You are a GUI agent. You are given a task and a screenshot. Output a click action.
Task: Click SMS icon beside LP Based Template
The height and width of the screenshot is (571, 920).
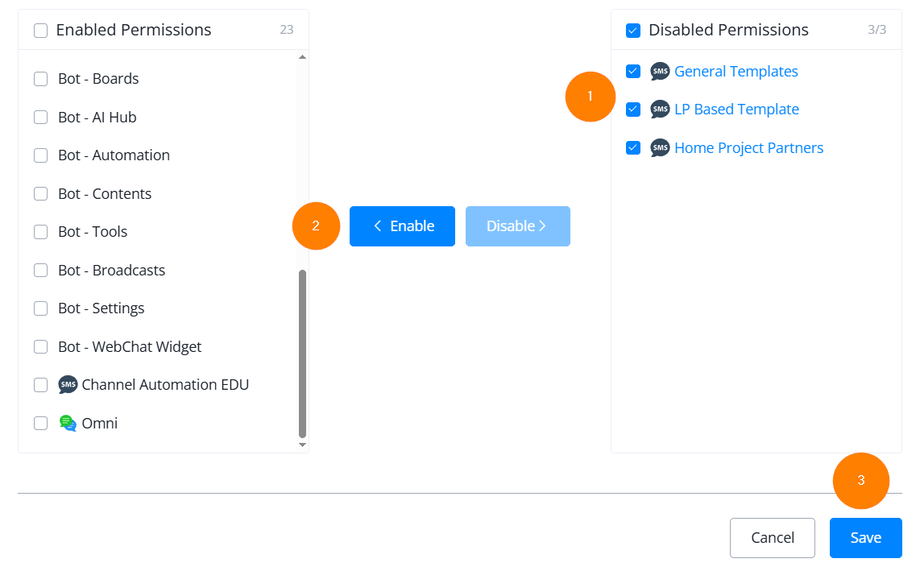tap(660, 110)
